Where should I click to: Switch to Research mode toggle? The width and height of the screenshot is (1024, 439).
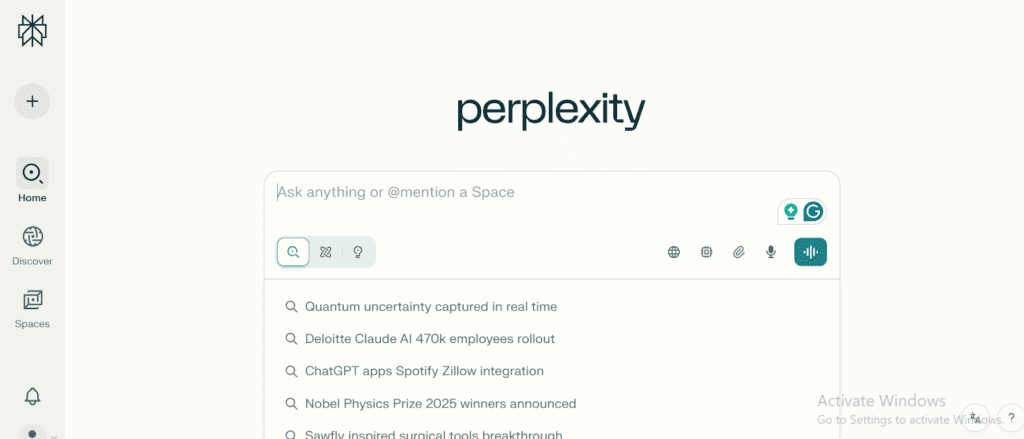tap(326, 252)
